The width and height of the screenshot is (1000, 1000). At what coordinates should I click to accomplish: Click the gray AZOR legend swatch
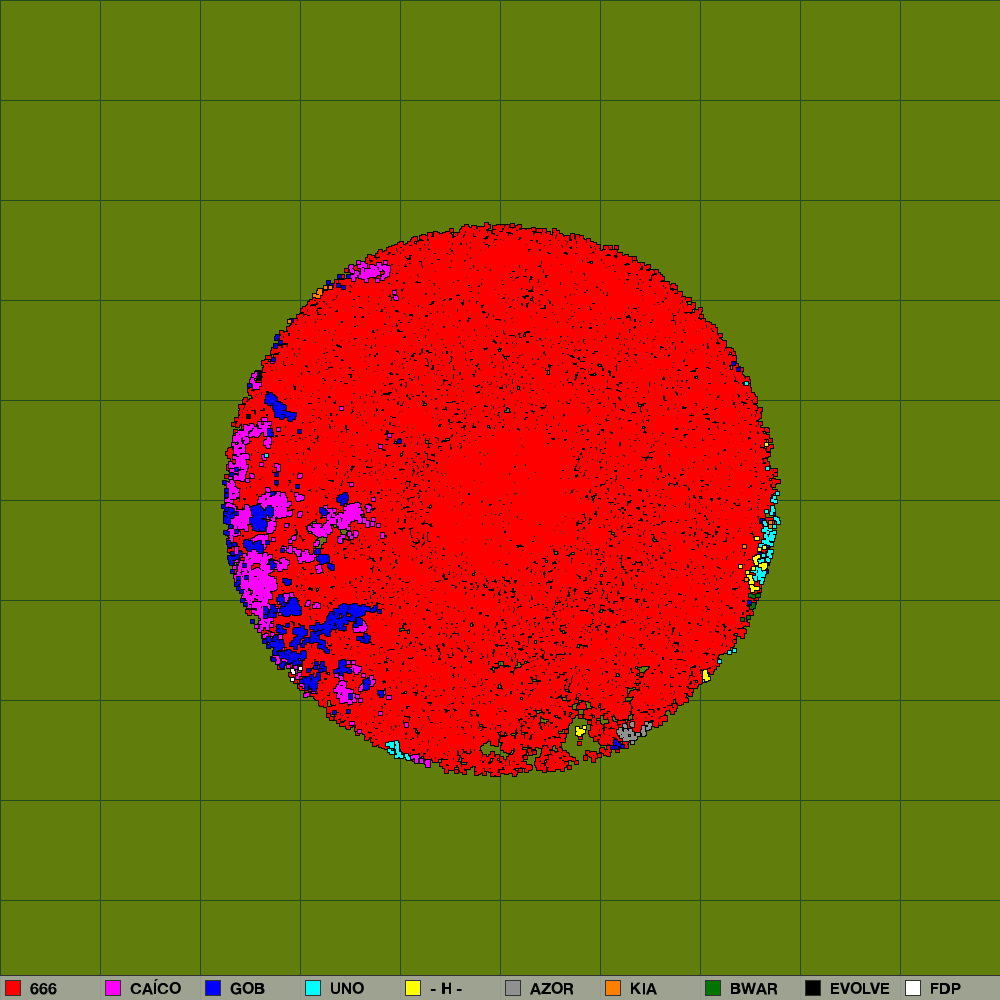tap(513, 988)
